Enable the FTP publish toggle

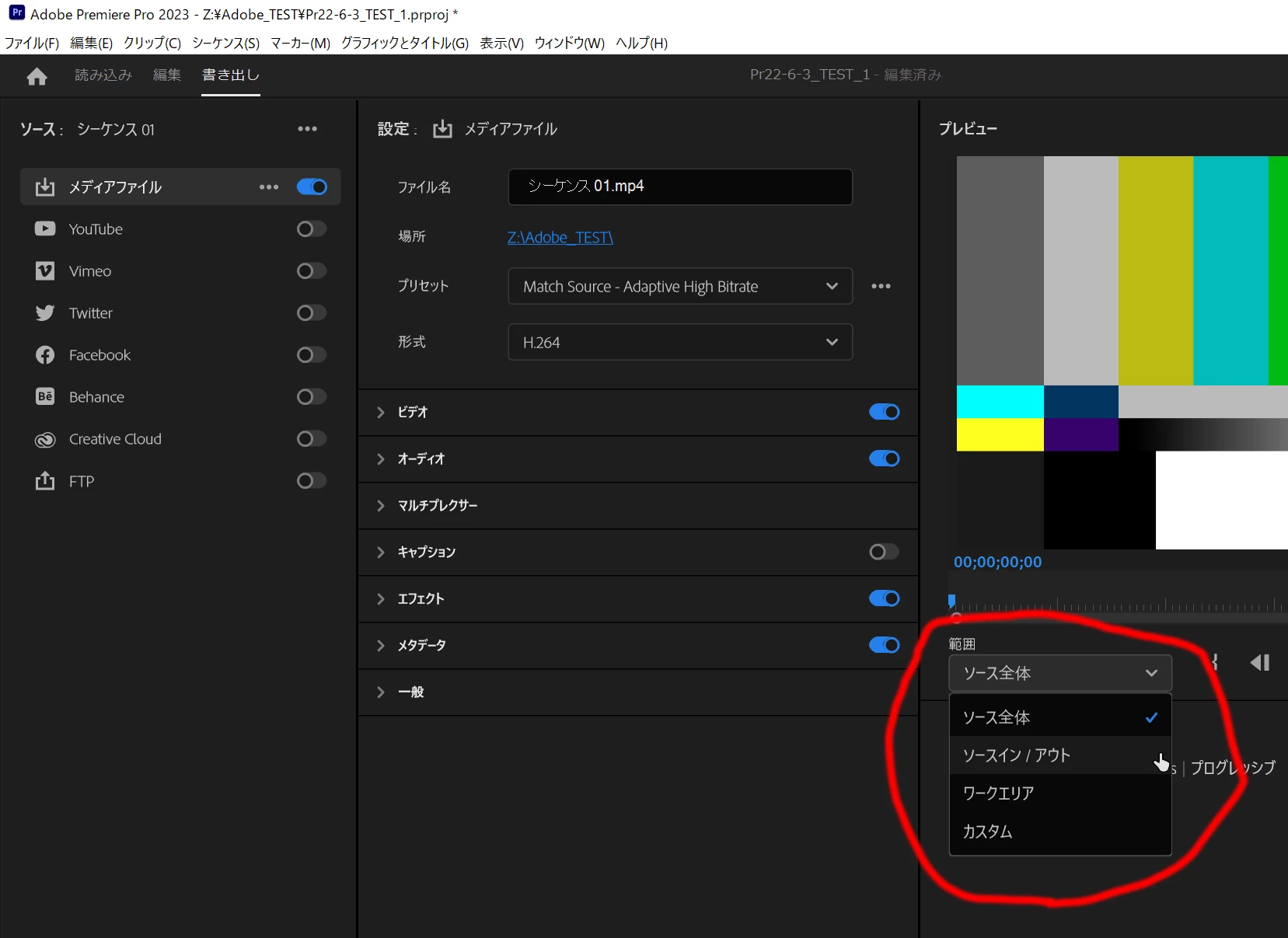coord(312,481)
